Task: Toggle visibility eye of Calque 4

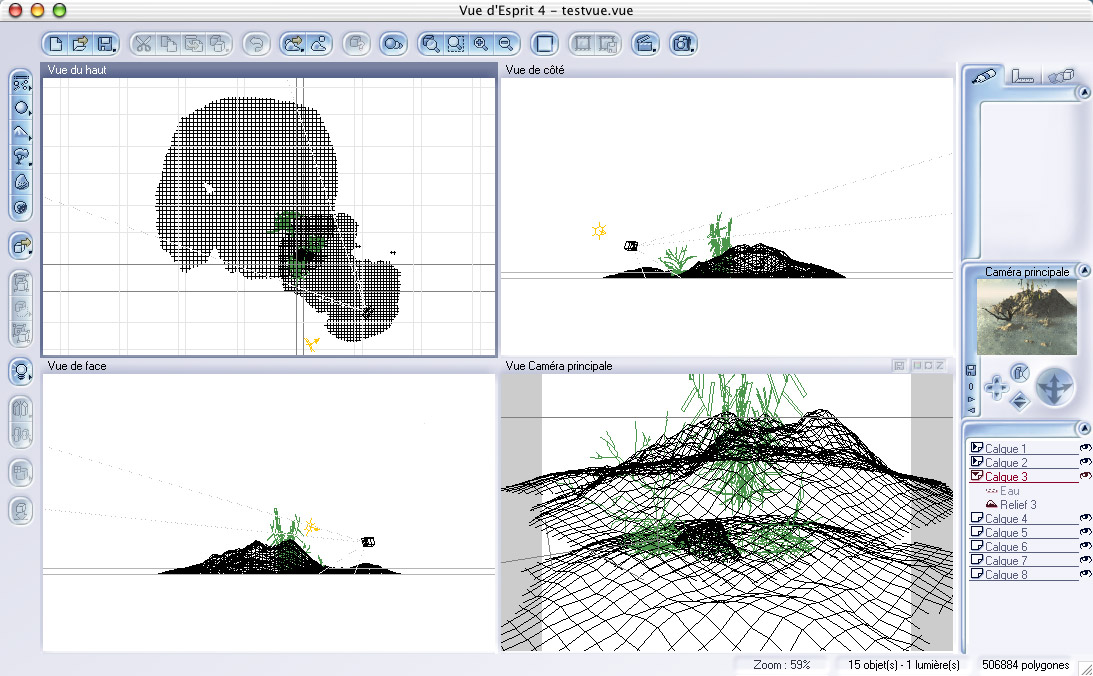Action: tap(1085, 518)
